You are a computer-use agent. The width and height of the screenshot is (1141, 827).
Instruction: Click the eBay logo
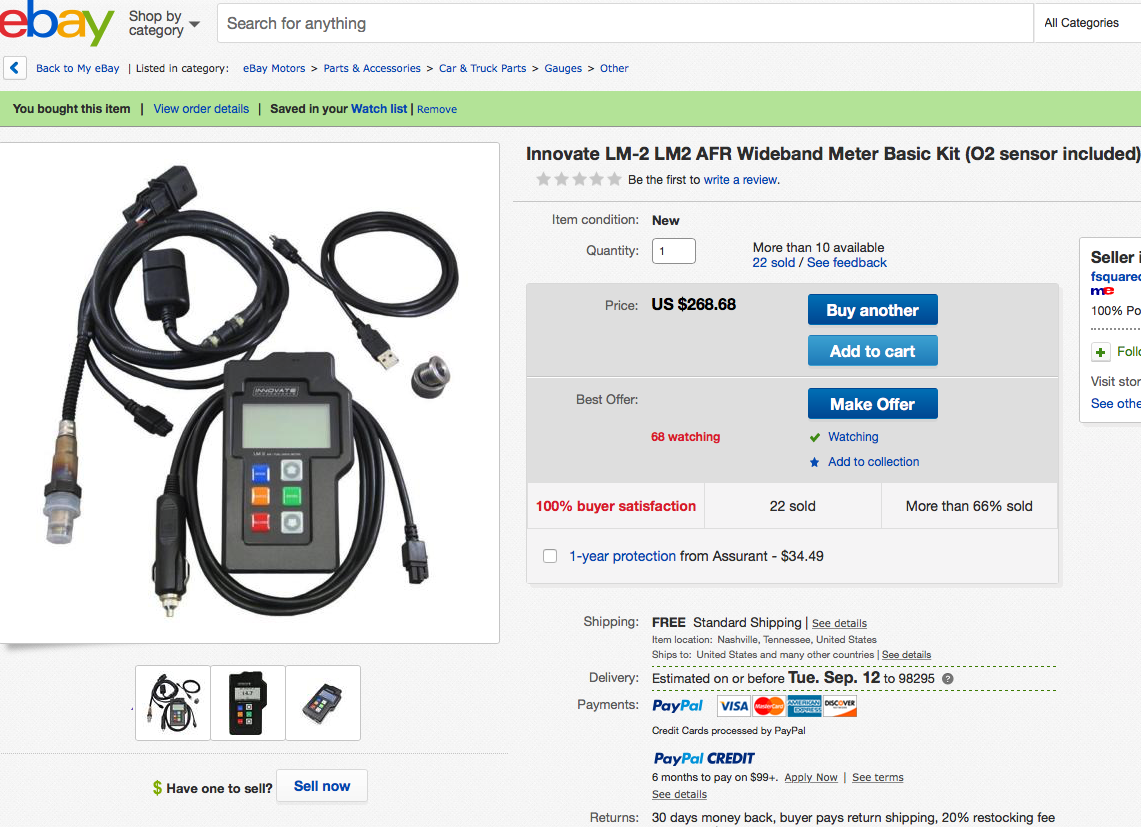56,24
